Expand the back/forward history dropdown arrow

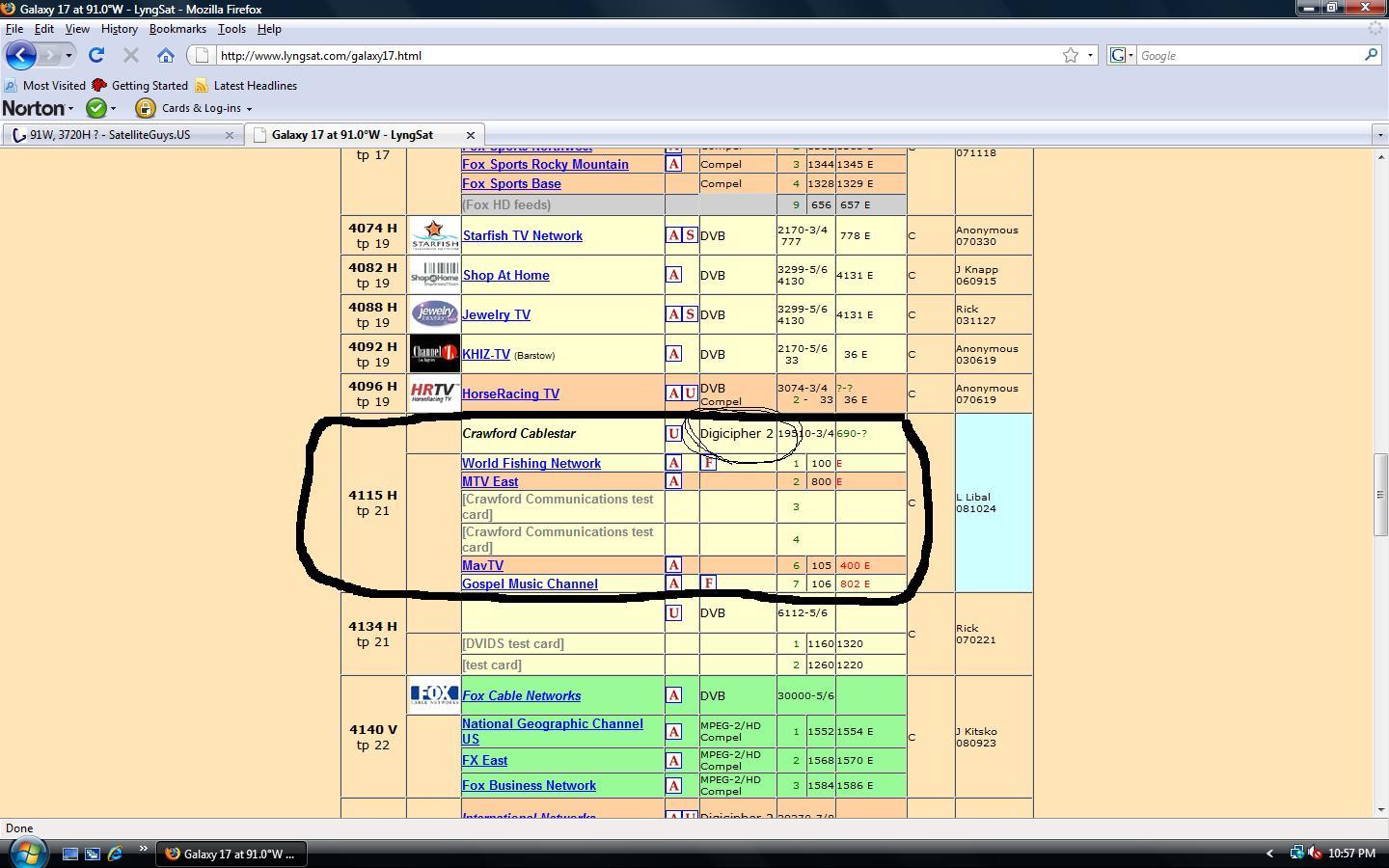click(x=68, y=55)
